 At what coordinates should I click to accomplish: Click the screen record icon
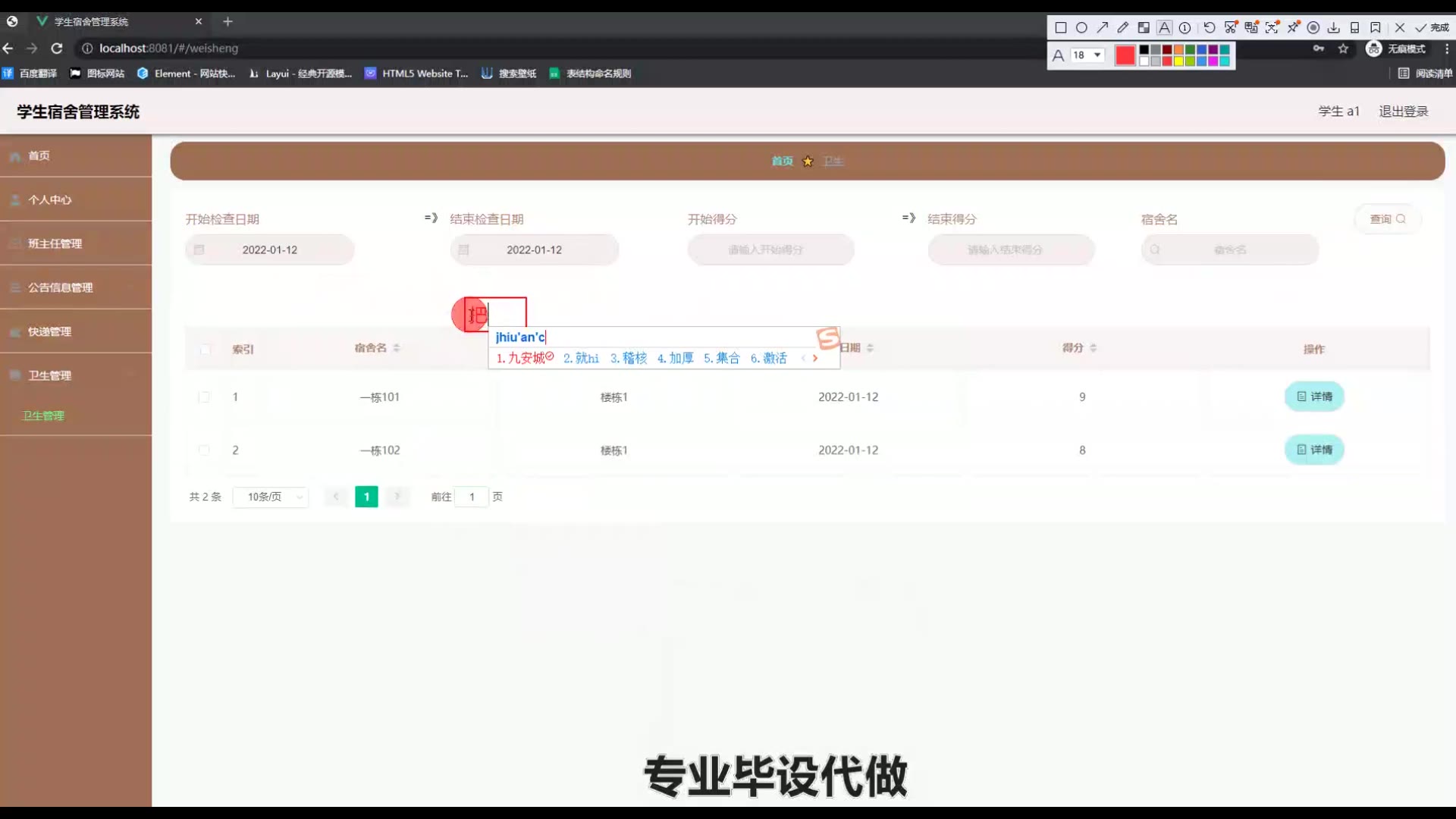pyautogui.click(x=1313, y=28)
